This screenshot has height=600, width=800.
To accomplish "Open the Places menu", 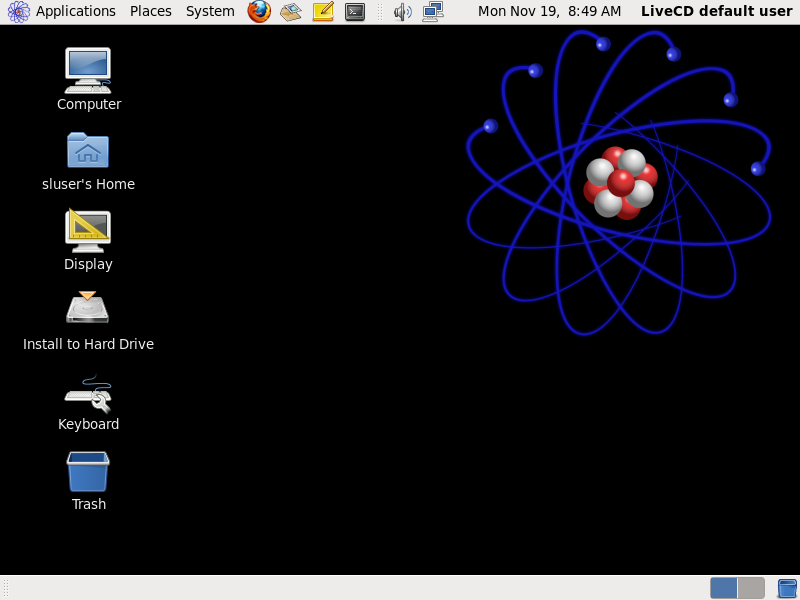I will point(150,11).
